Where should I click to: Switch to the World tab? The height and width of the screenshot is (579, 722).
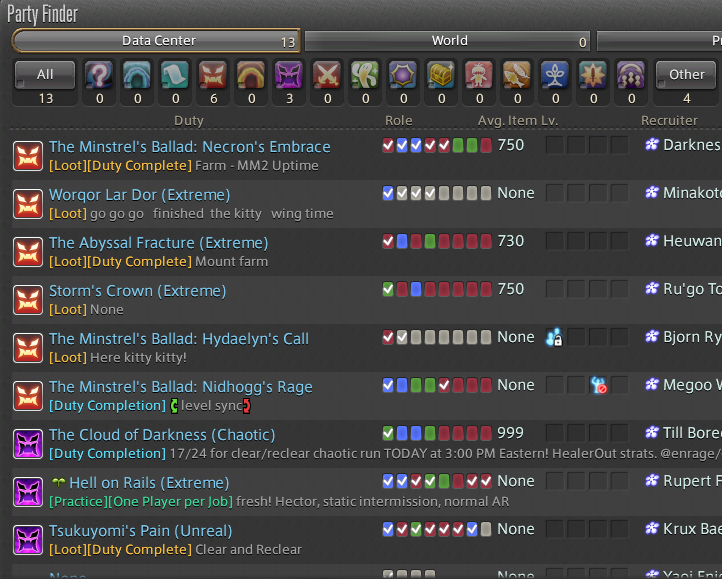tap(448, 41)
